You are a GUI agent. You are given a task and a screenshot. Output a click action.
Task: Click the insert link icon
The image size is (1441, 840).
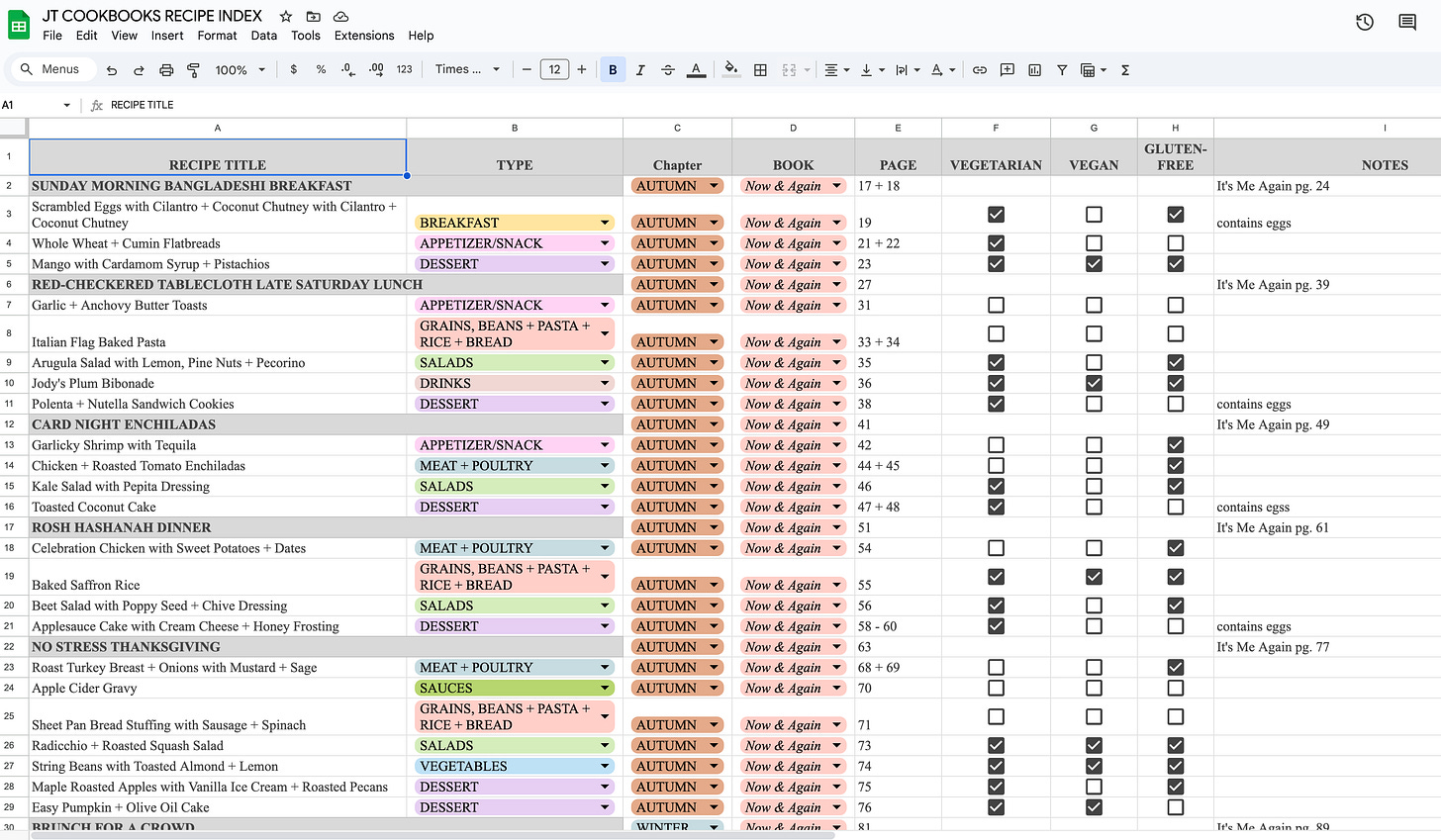pos(980,70)
